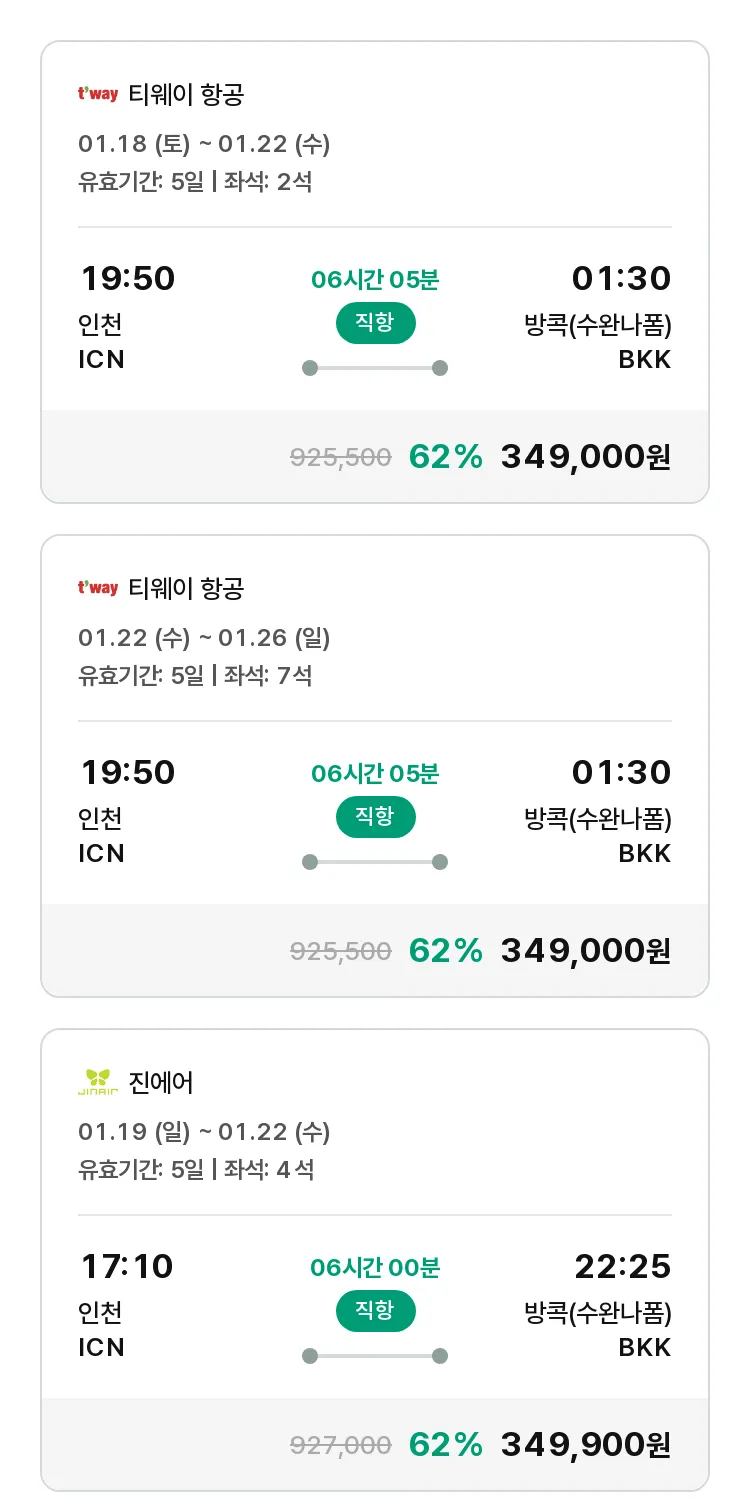The height and width of the screenshot is (1510, 750).
Task: Open the flight dated 01.19 (일) ~ 01.22 (수)
Action: [x=204, y=1131]
